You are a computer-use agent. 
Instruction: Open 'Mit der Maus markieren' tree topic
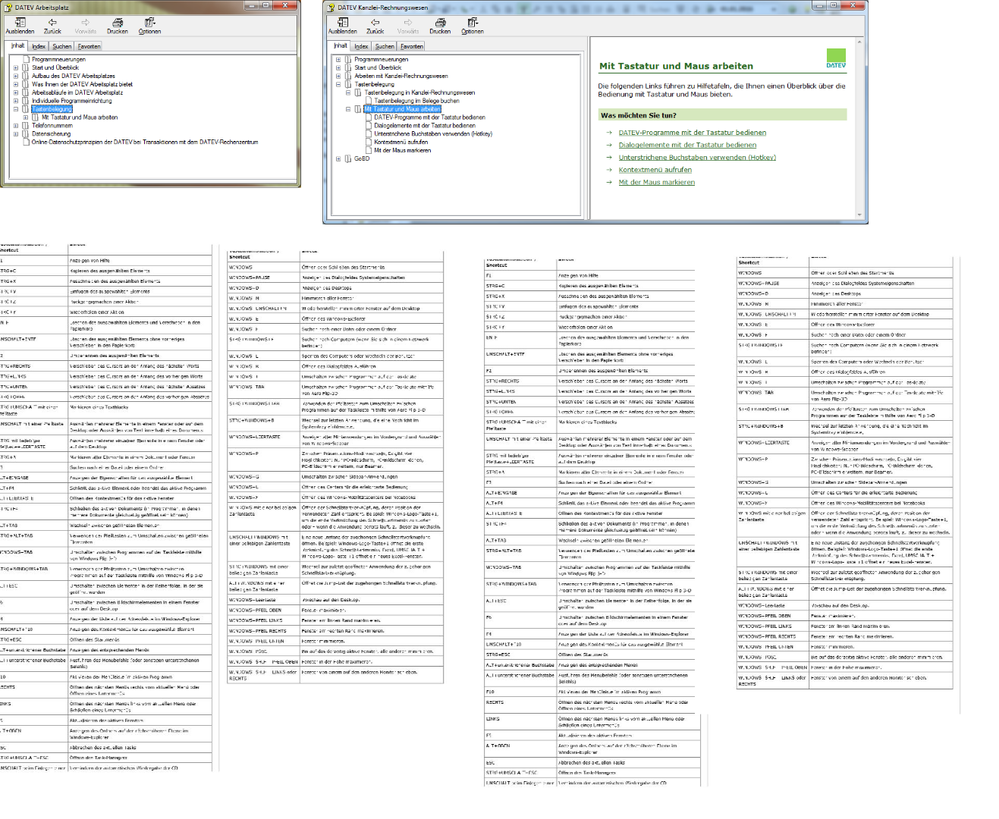[x=403, y=150]
